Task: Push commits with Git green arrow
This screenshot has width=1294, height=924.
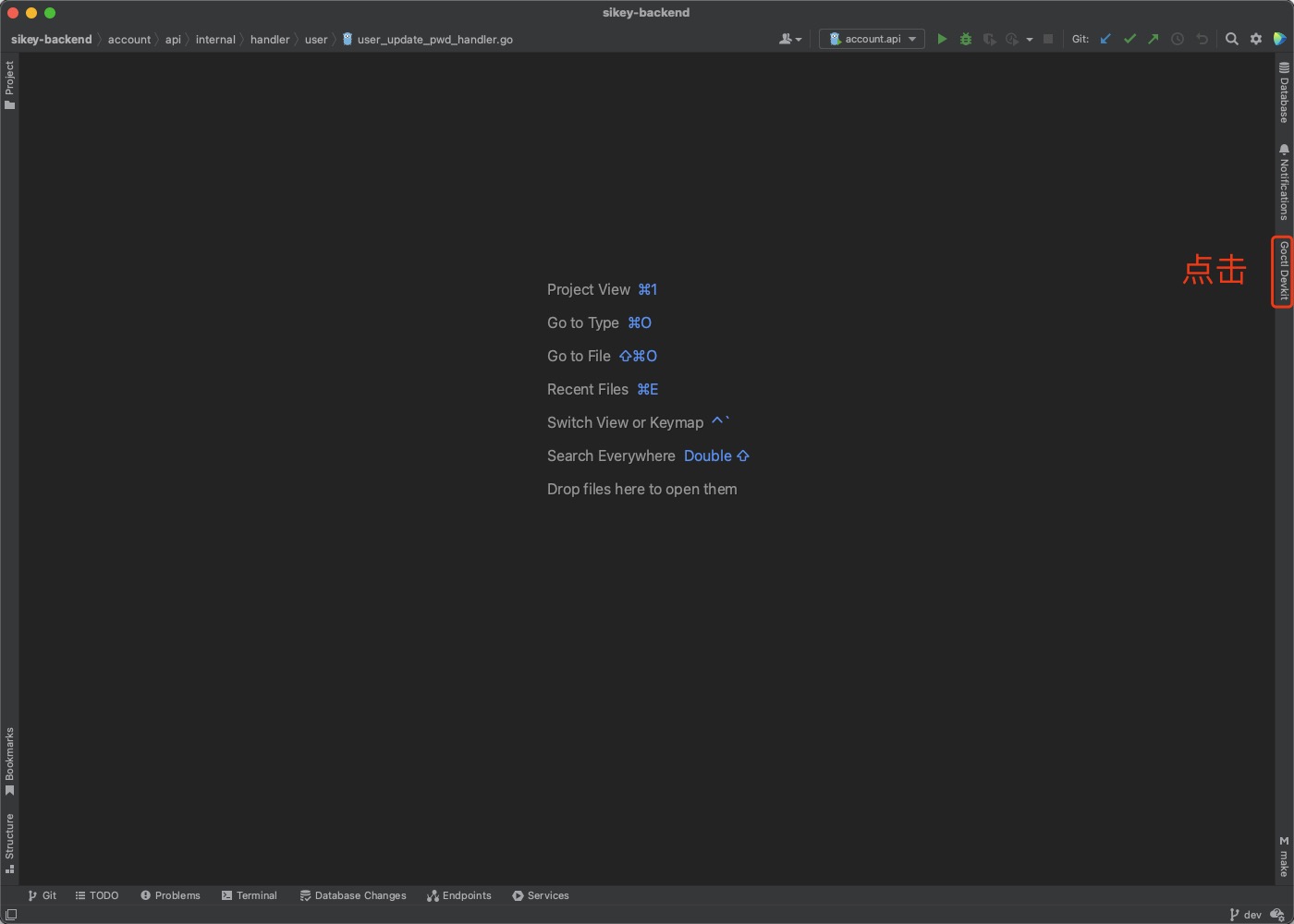Action: tap(1154, 39)
